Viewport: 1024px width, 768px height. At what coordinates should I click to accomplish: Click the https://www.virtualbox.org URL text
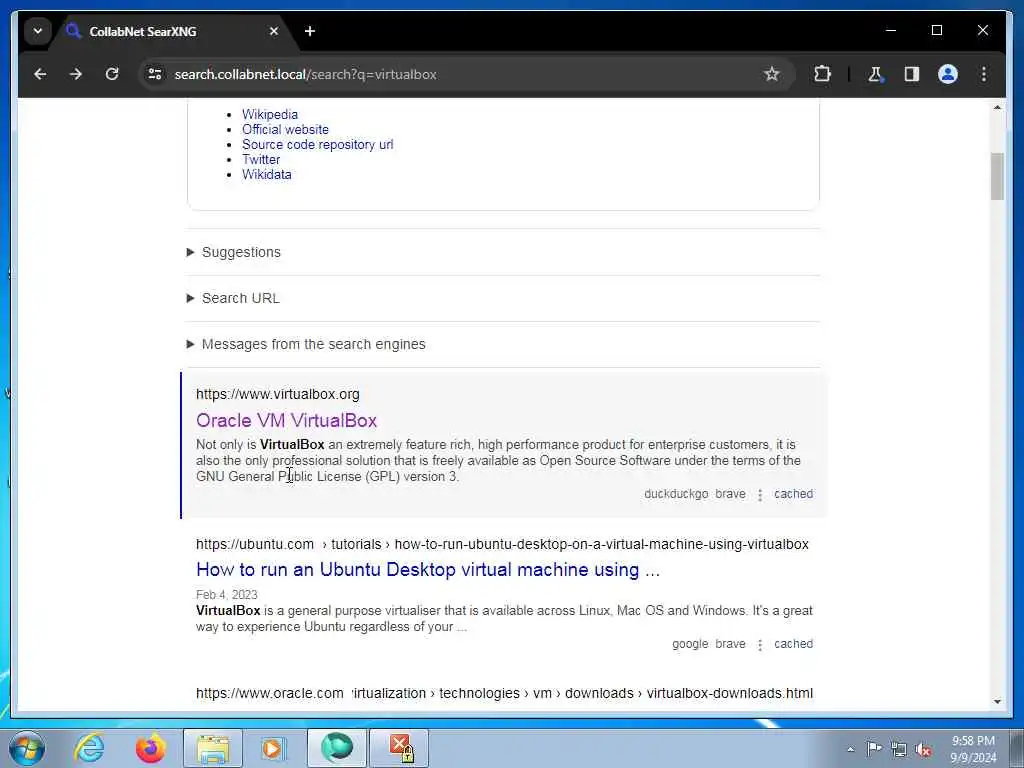[278, 394]
